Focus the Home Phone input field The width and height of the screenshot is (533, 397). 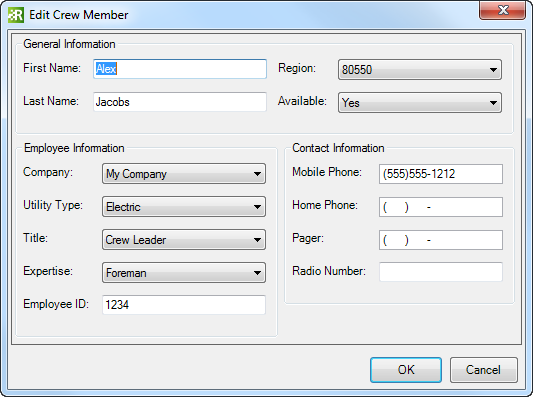tap(441, 207)
